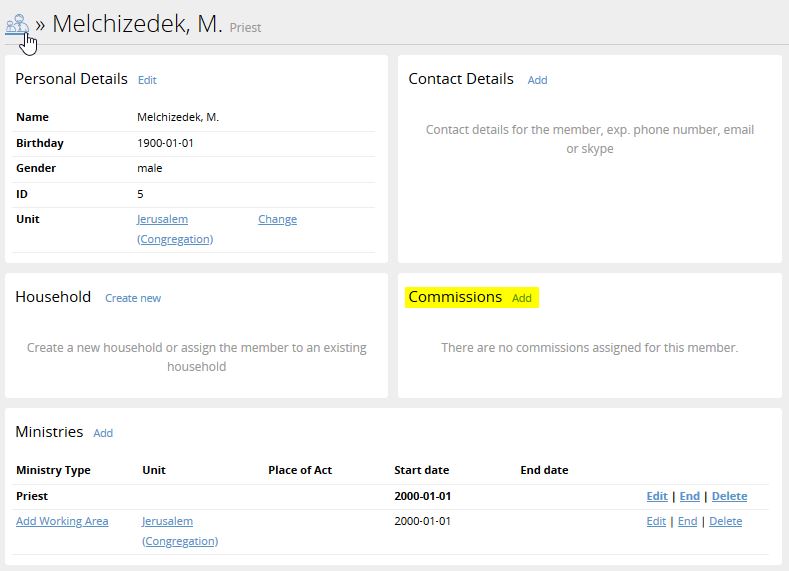The height and width of the screenshot is (571, 789).
Task: Click Add Working Area link
Action: (x=62, y=521)
